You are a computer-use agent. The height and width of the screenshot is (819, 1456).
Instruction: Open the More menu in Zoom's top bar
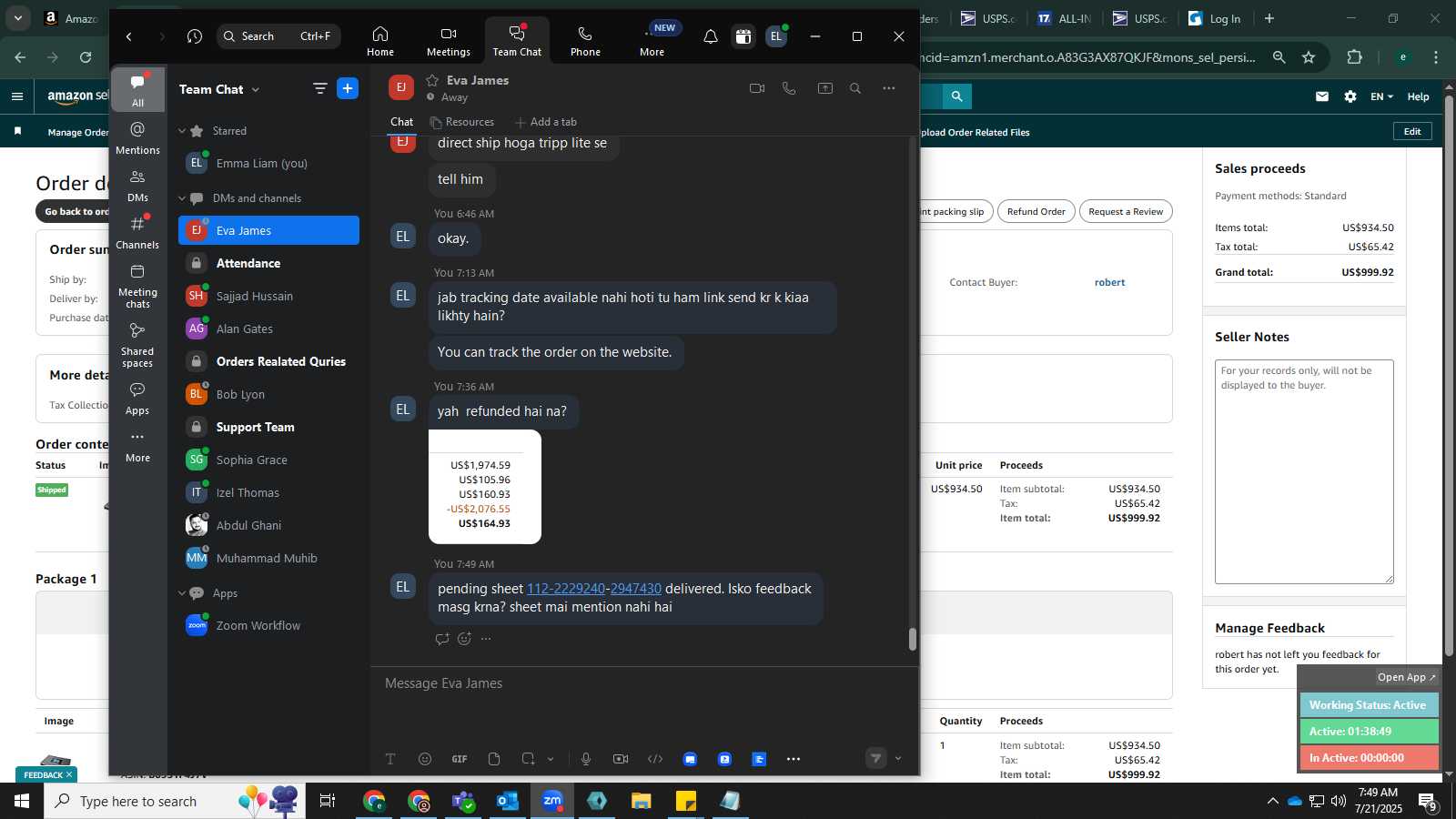pyautogui.click(x=652, y=41)
